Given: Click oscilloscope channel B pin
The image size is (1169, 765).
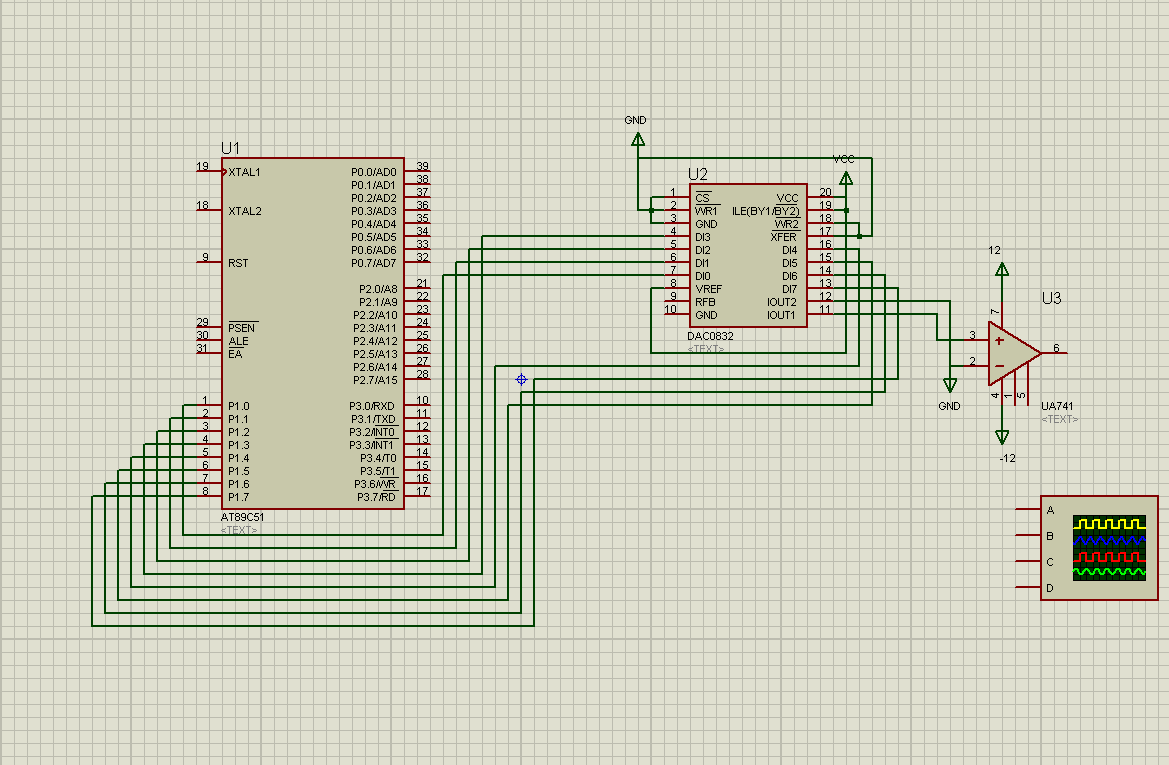Looking at the screenshot, I should point(1029,535).
